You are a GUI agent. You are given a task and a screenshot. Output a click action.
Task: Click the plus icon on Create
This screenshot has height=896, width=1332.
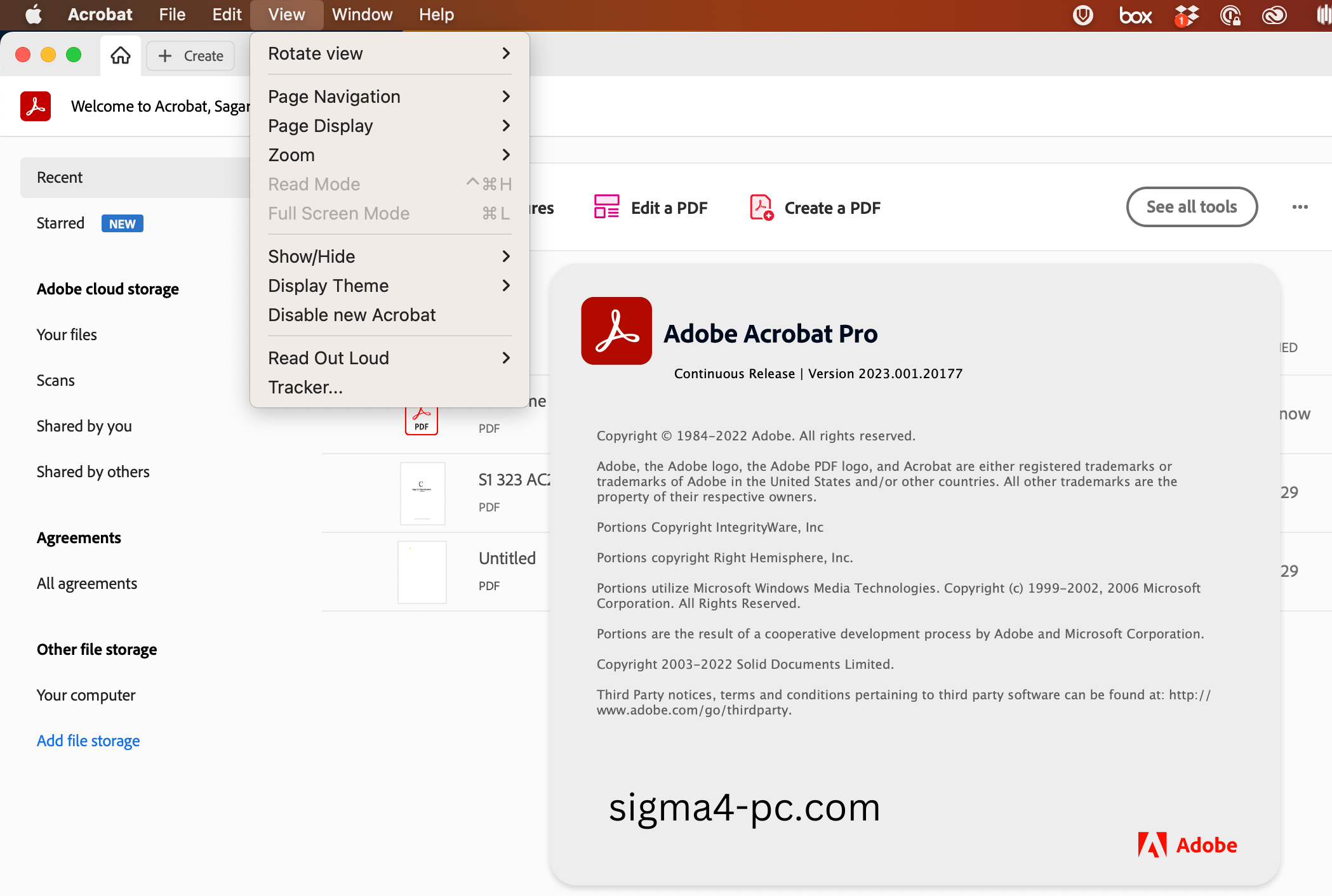point(165,56)
